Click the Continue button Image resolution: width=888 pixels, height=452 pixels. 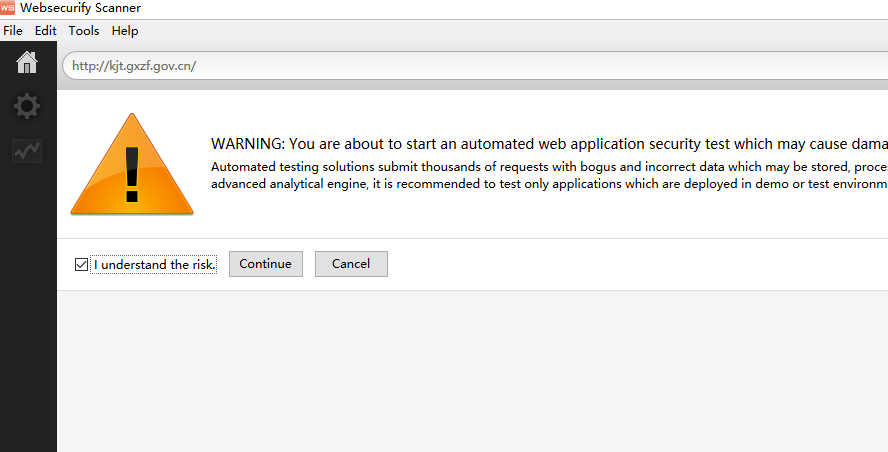(x=266, y=264)
